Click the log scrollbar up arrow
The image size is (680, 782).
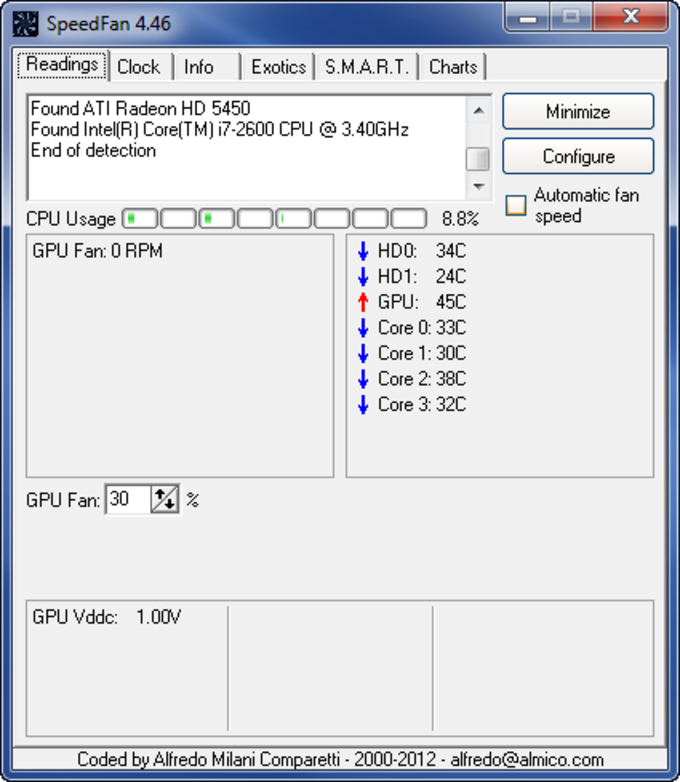[479, 110]
